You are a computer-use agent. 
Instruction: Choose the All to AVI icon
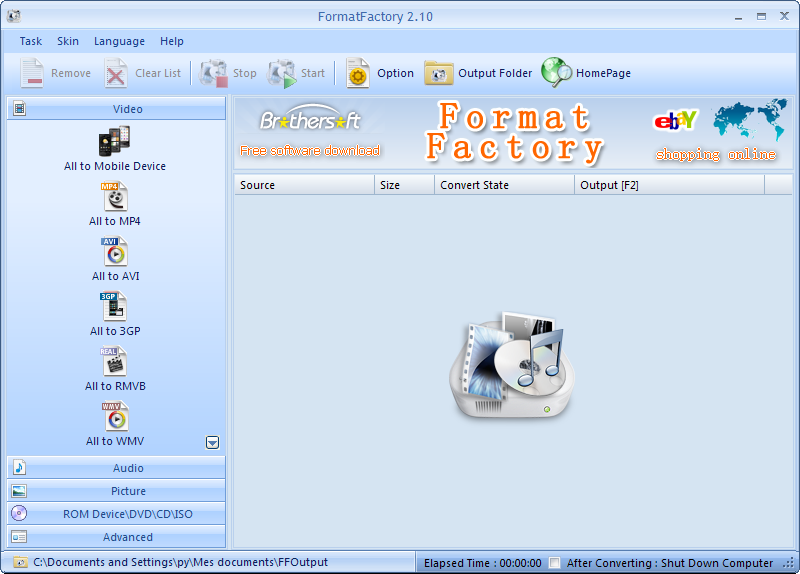114,253
